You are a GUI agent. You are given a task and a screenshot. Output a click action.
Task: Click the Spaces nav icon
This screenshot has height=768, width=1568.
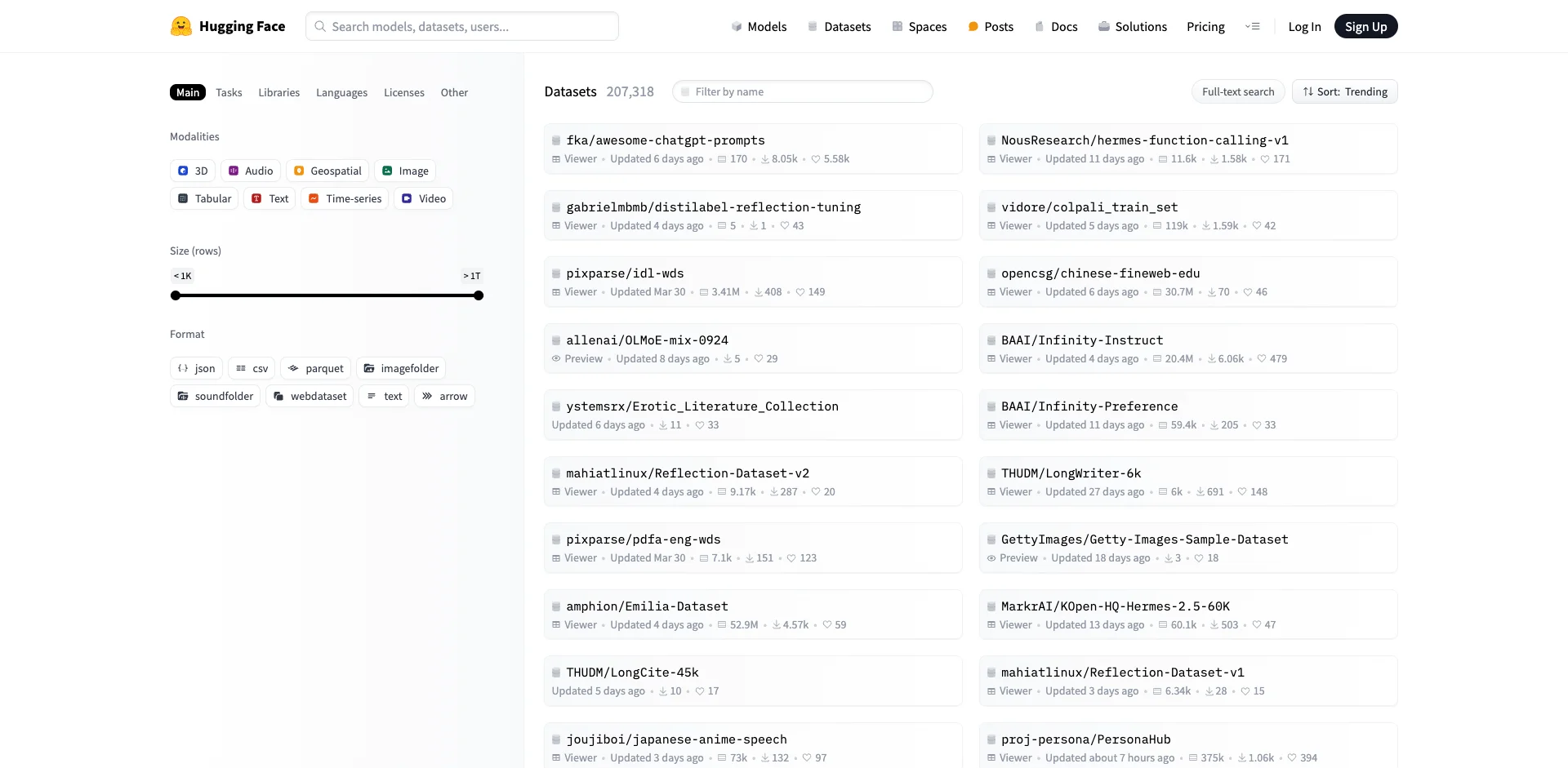898,26
